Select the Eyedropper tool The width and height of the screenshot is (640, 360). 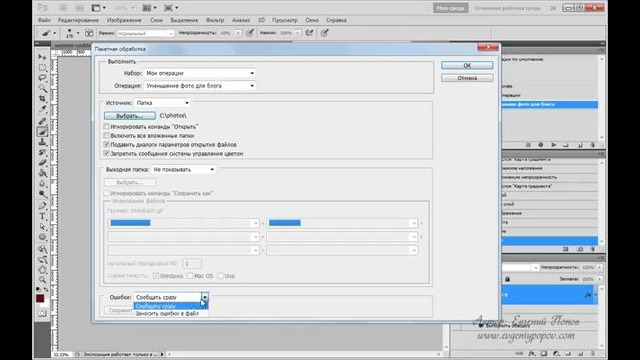coord(42,109)
